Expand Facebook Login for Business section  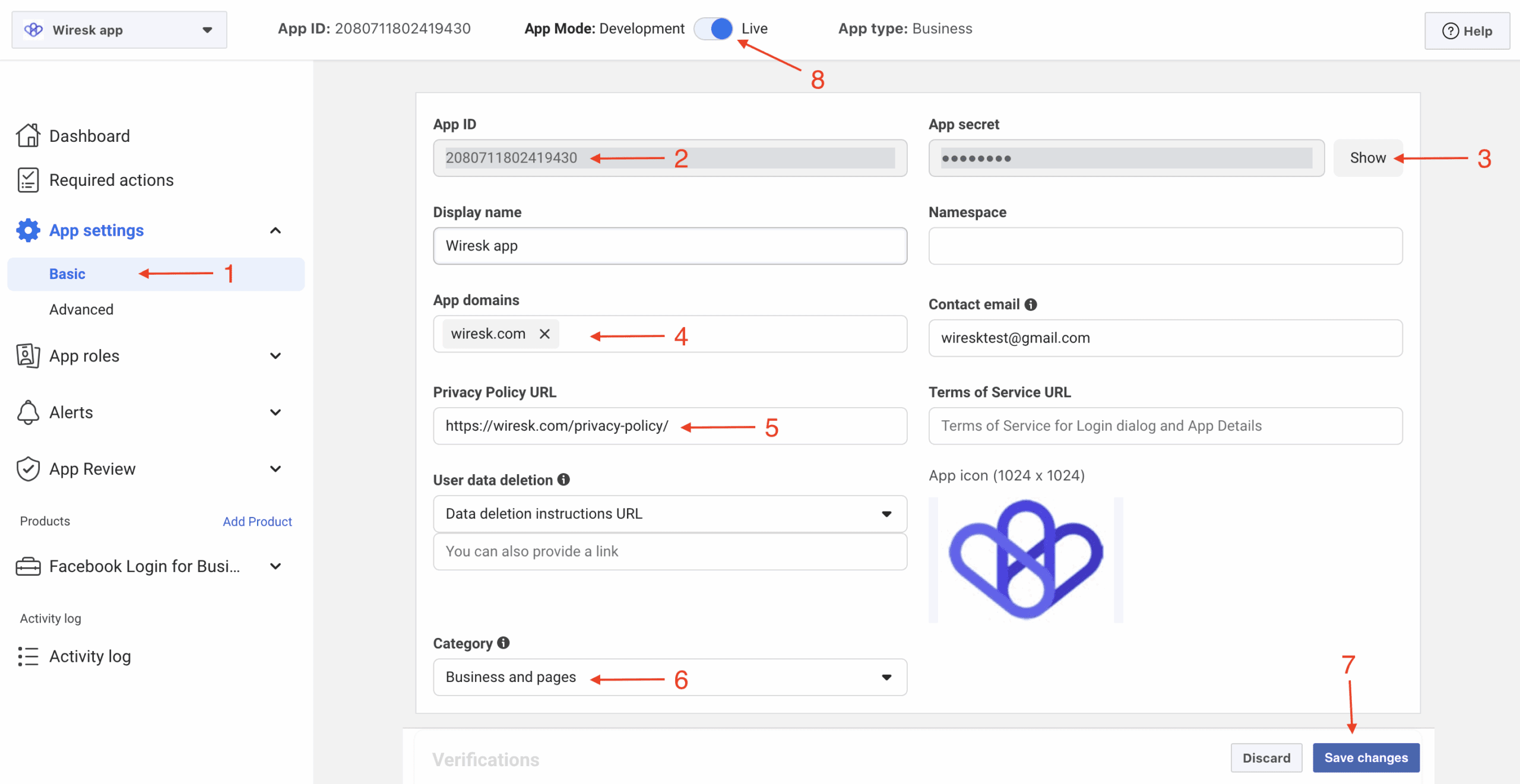(275, 566)
